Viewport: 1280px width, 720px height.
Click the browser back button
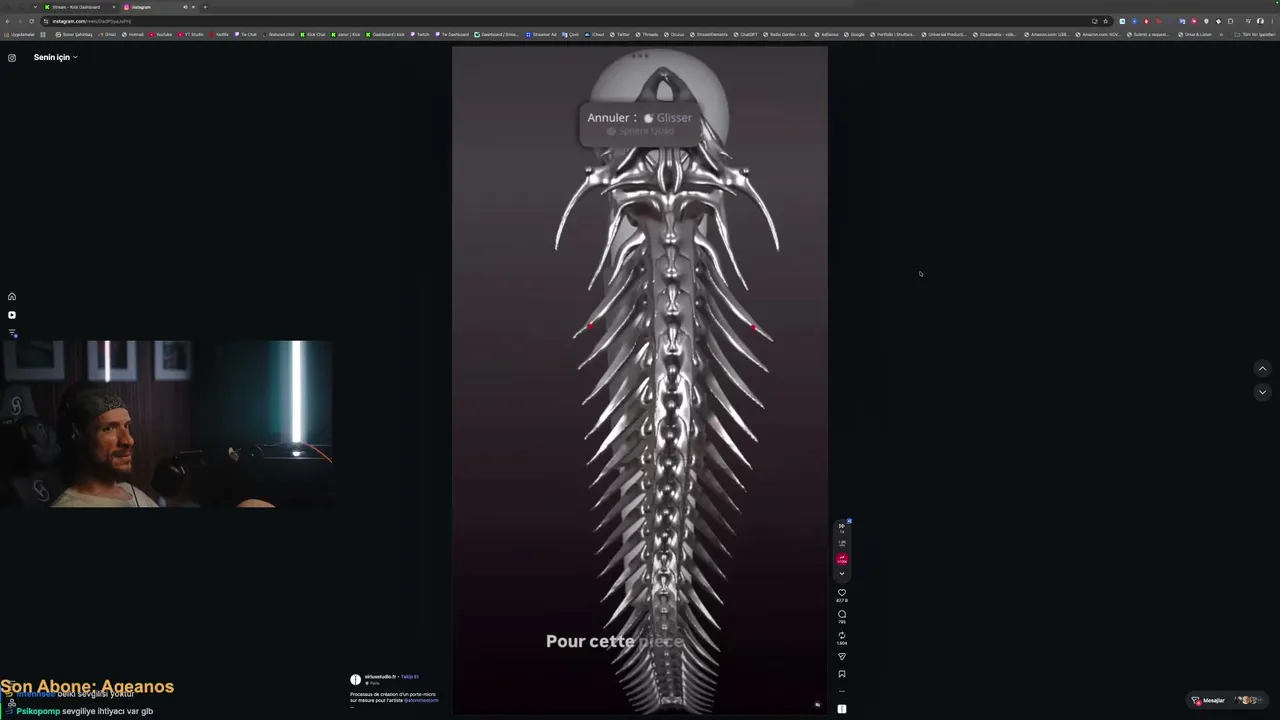pos(8,21)
